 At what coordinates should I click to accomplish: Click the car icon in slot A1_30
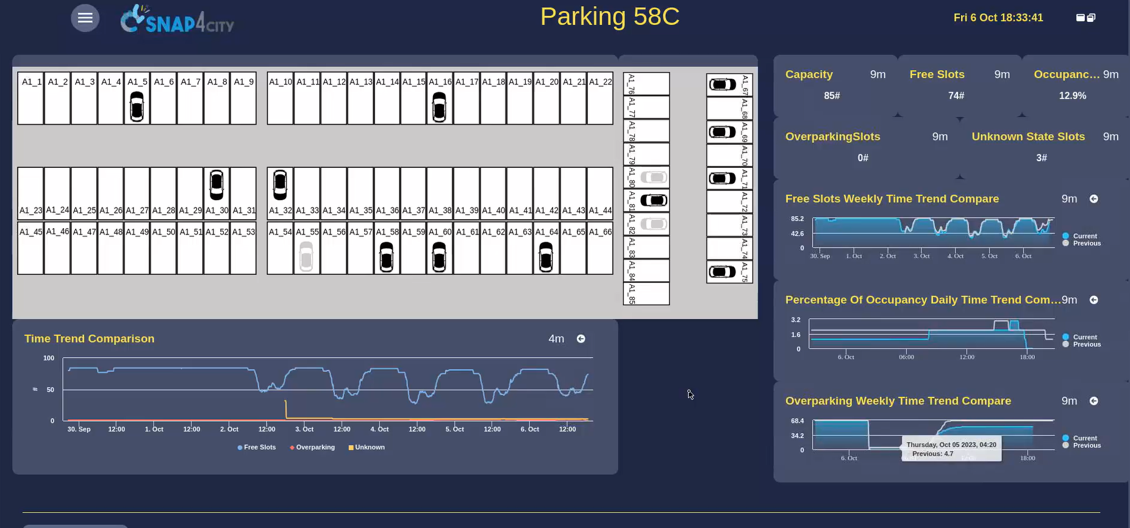216,184
